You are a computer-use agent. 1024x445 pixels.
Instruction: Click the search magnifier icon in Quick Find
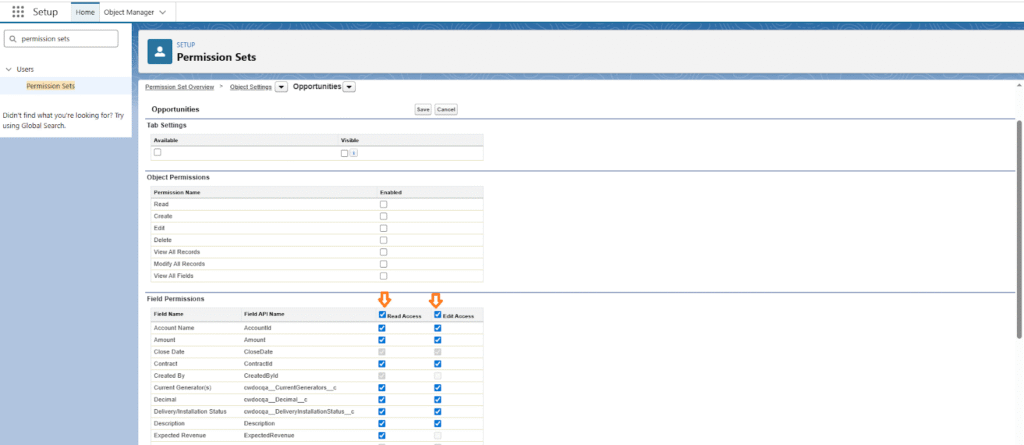12,39
